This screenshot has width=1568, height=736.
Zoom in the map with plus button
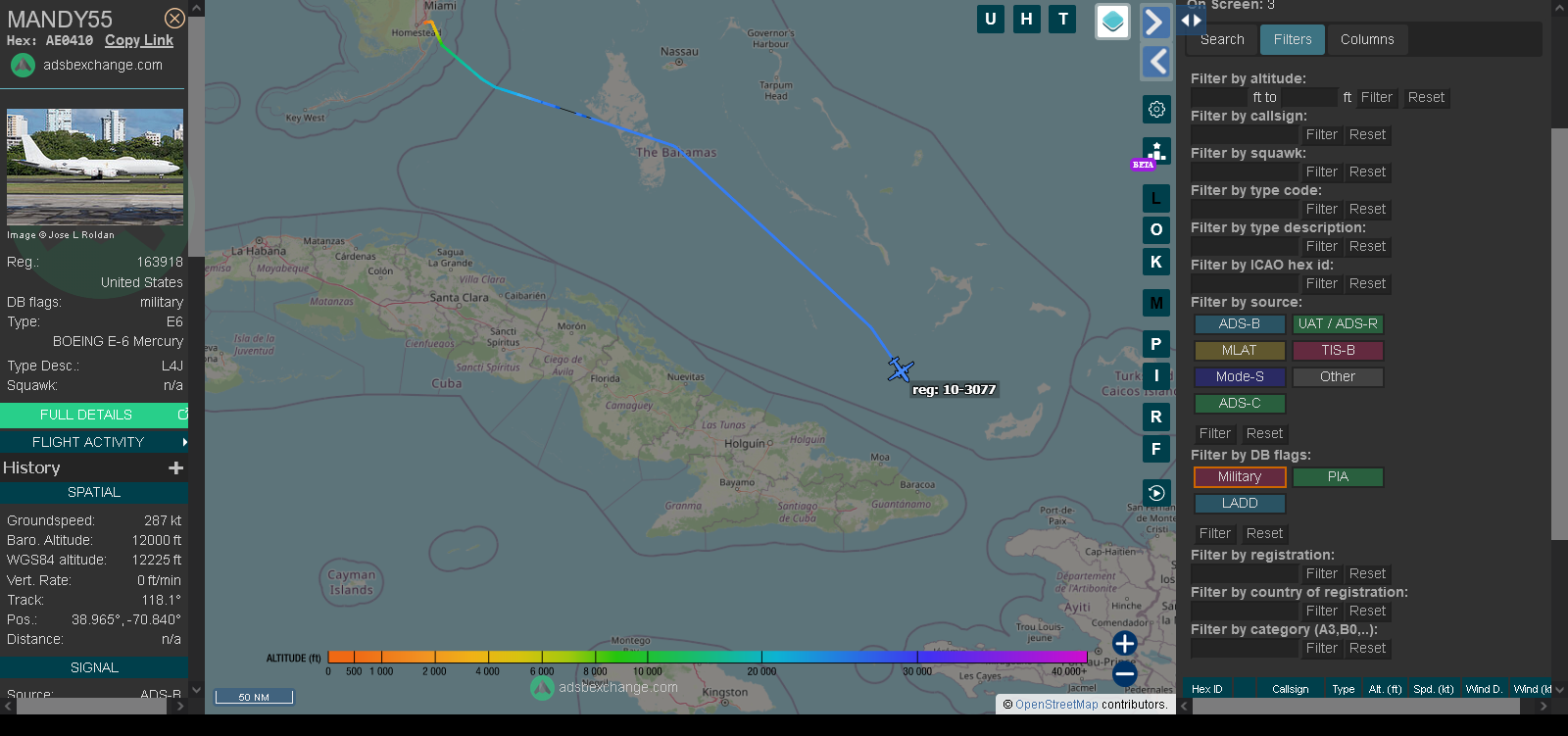(1125, 643)
